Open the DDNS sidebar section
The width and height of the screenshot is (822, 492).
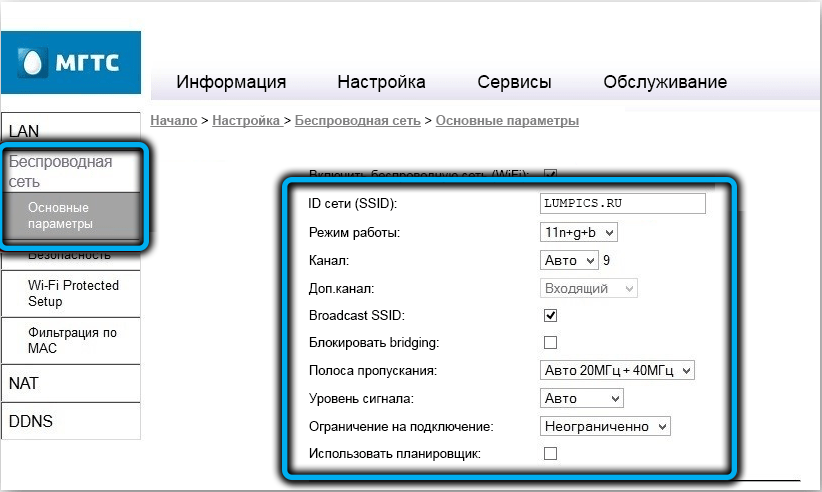click(x=31, y=421)
